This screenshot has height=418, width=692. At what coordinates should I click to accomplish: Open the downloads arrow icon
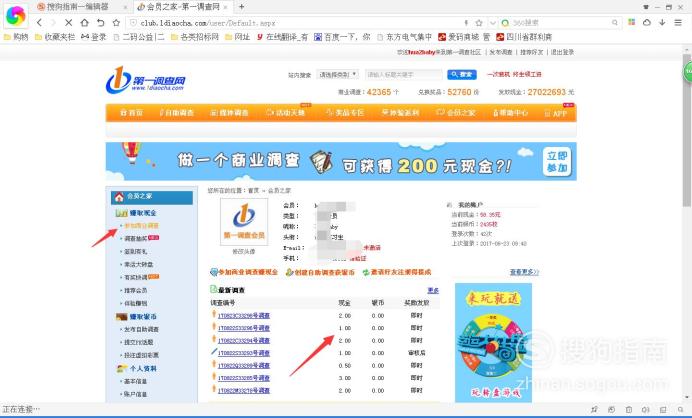[x=662, y=22]
